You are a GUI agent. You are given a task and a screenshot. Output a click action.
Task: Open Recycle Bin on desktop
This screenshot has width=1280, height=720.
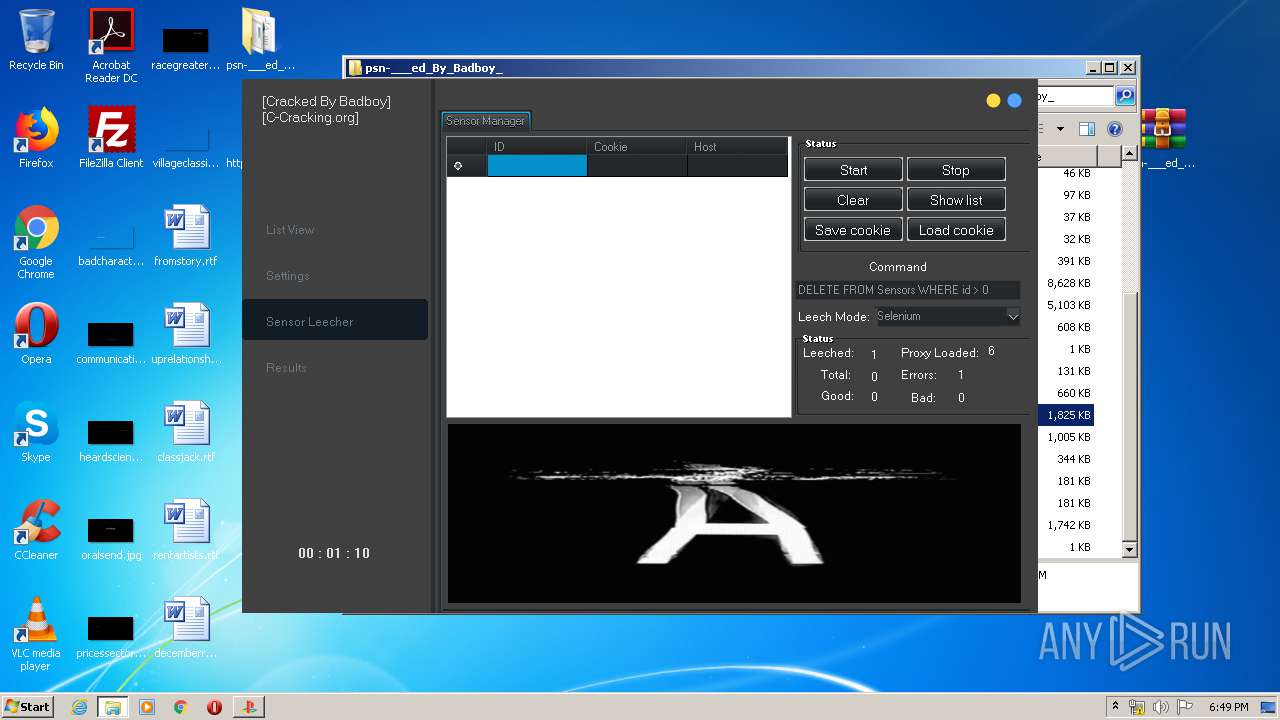click(36, 40)
